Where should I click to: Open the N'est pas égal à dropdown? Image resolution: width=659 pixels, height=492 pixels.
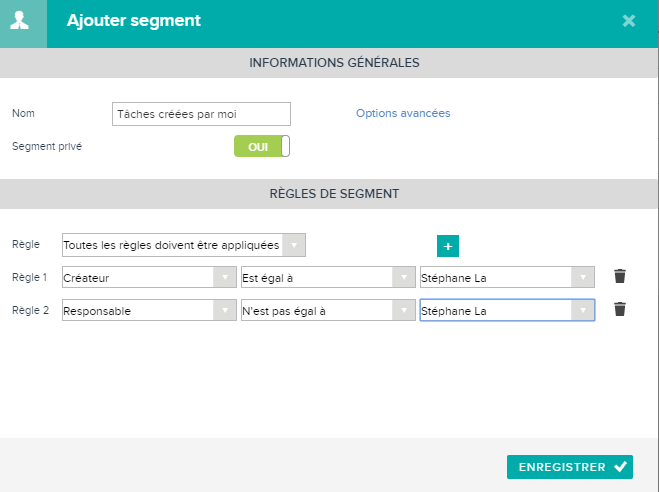tap(328, 310)
